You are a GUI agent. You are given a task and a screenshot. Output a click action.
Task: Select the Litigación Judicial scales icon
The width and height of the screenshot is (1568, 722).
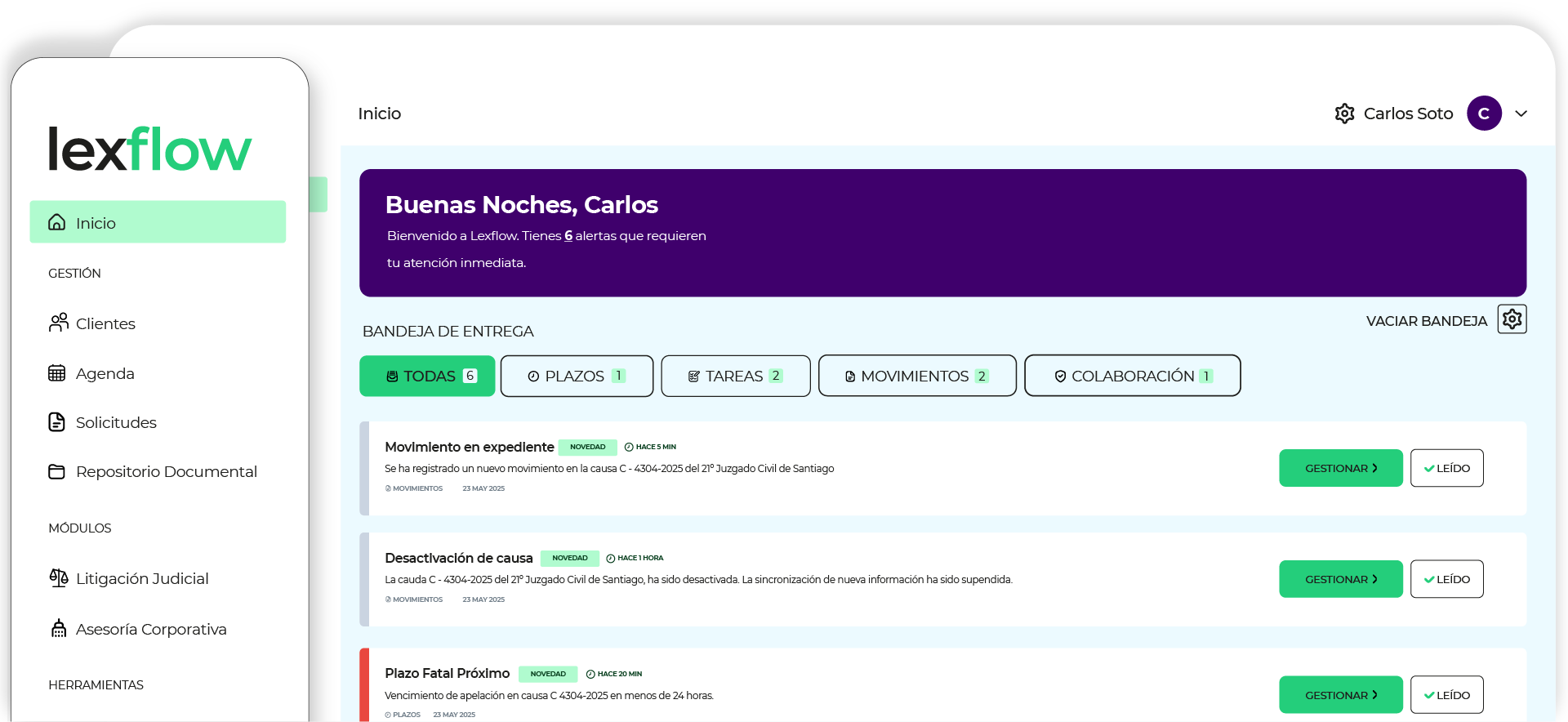tap(58, 578)
